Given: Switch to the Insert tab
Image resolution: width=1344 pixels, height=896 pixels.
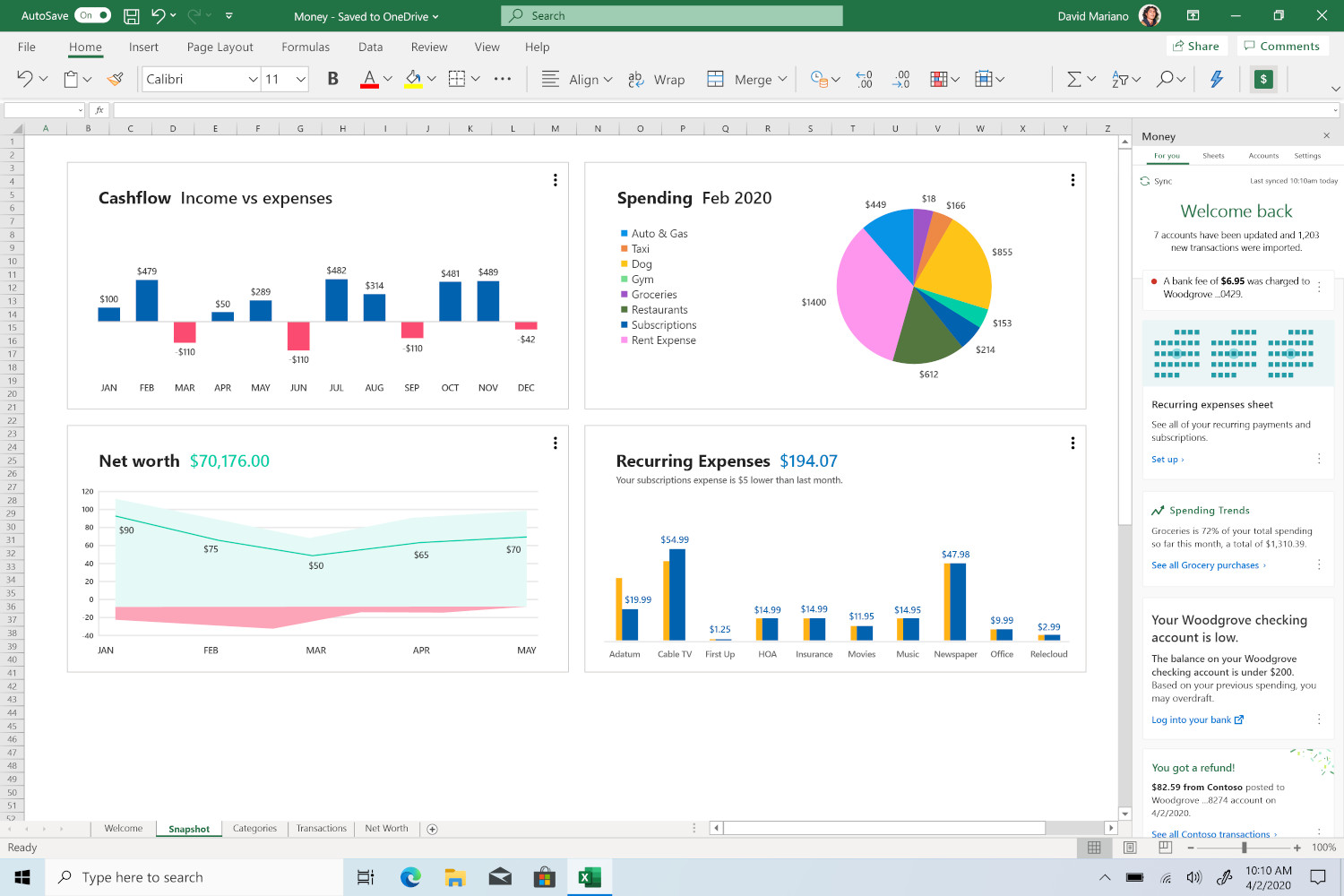Looking at the screenshot, I should [x=143, y=47].
